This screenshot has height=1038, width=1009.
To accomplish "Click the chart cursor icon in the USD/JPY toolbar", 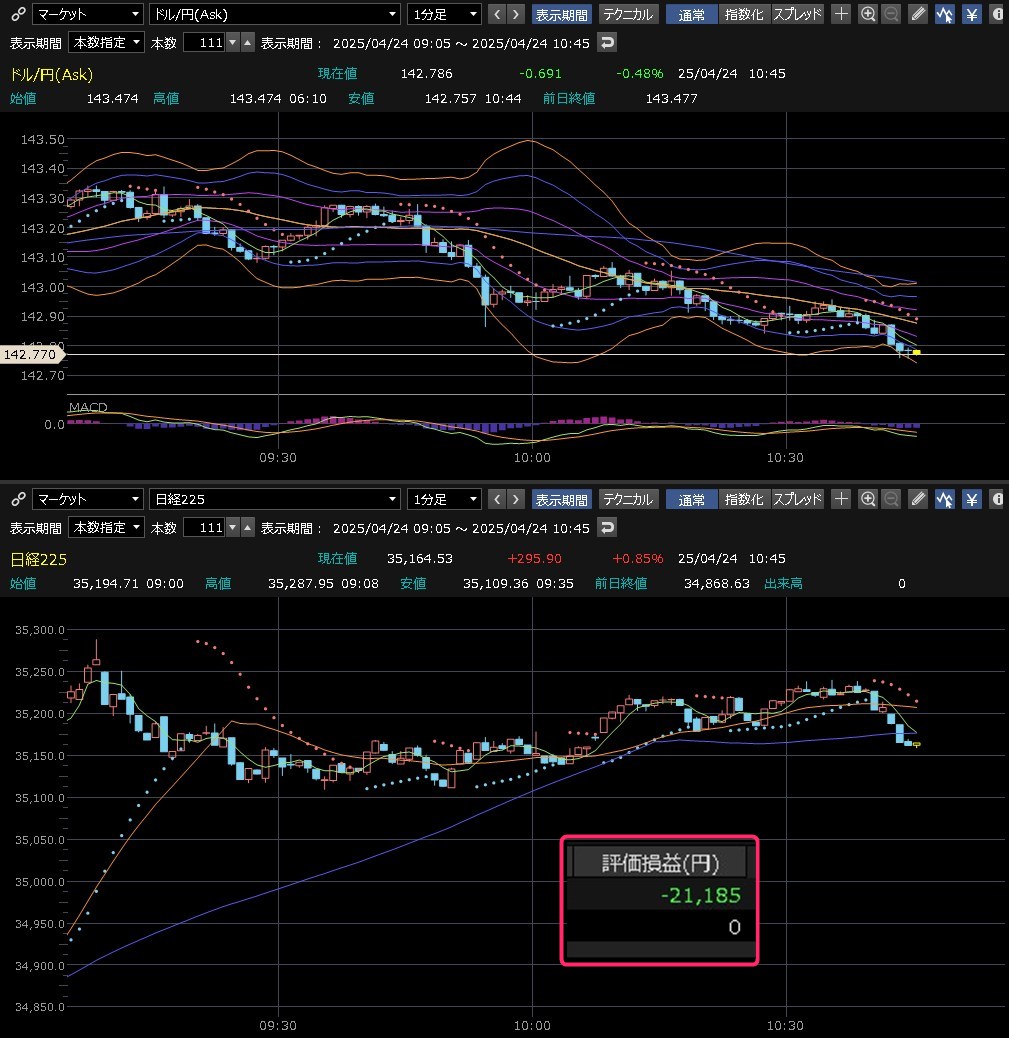I will (x=945, y=14).
